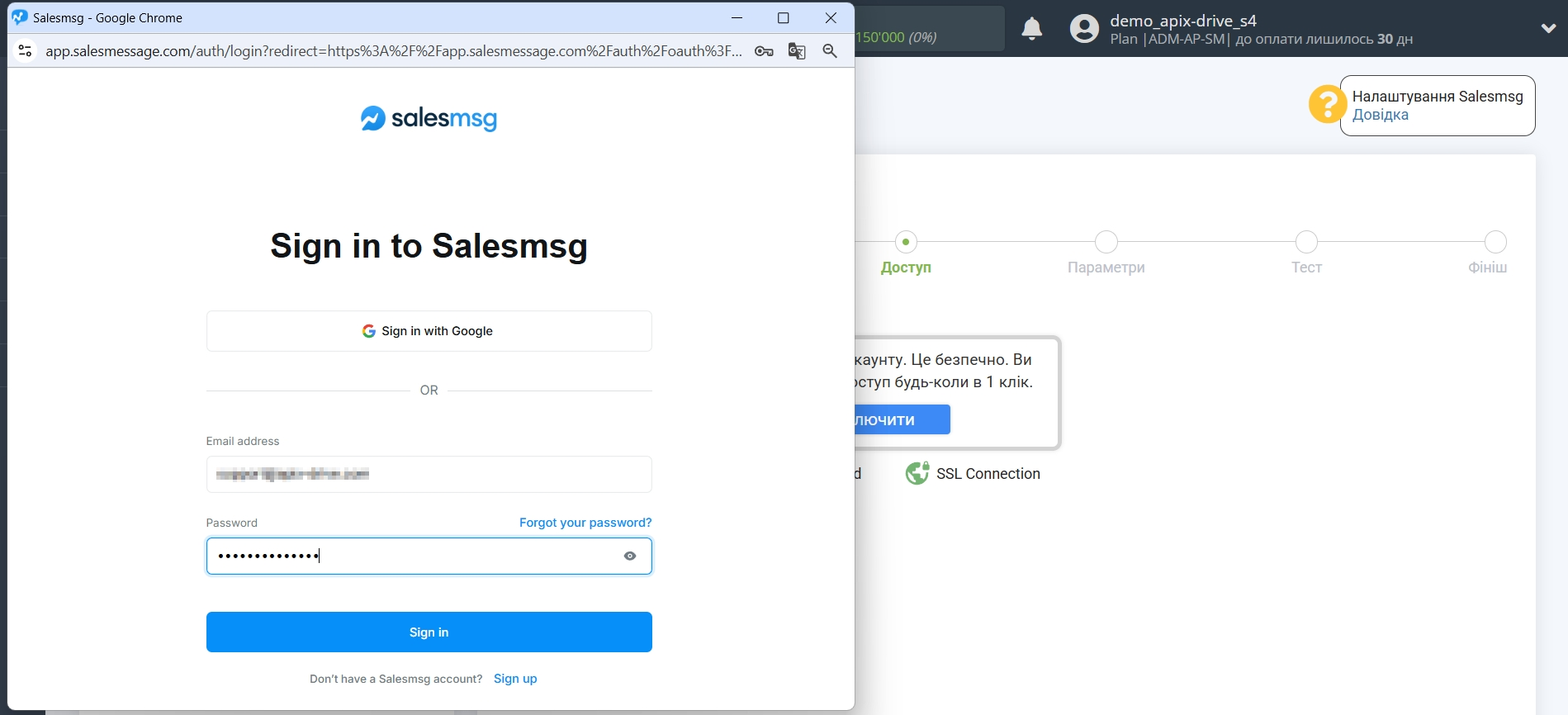The height and width of the screenshot is (715, 1568).
Task: Click the Salesmsg favicon in popup title bar
Action: pos(20,17)
